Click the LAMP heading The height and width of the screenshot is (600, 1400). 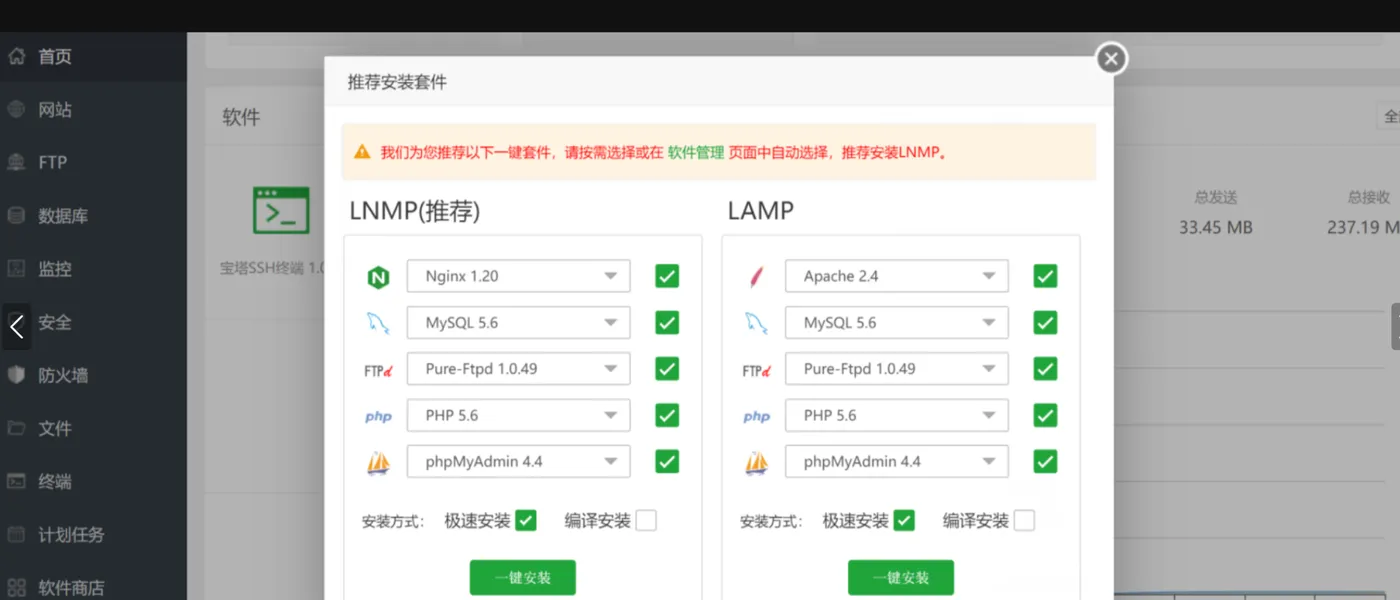[761, 211]
